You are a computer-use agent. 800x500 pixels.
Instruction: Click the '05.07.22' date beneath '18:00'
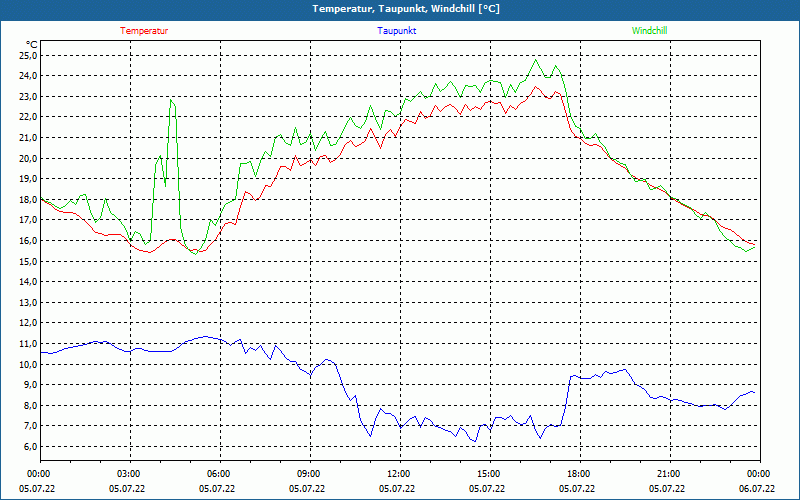[x=577, y=488]
